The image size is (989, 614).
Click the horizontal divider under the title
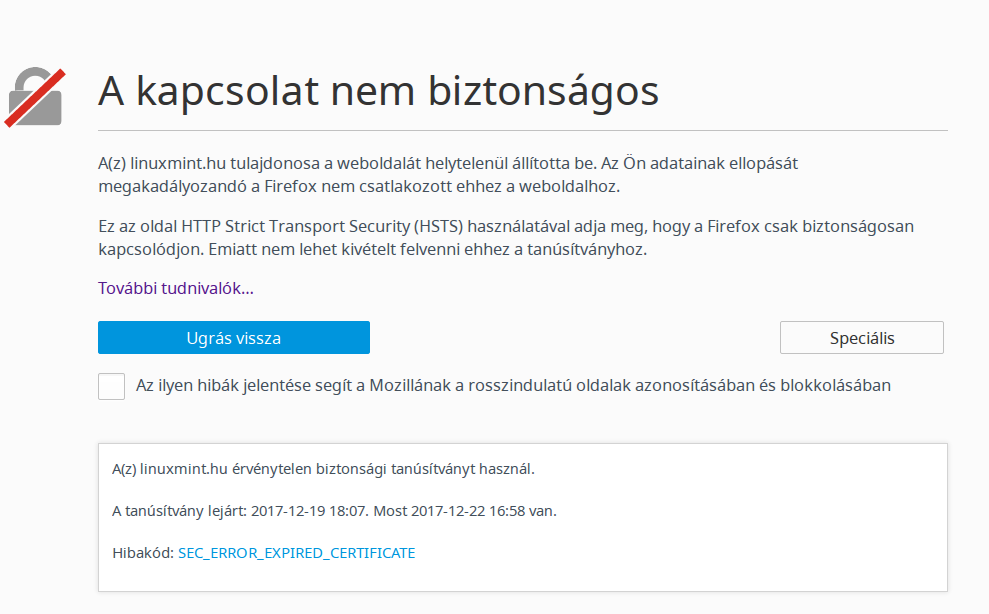(x=523, y=131)
